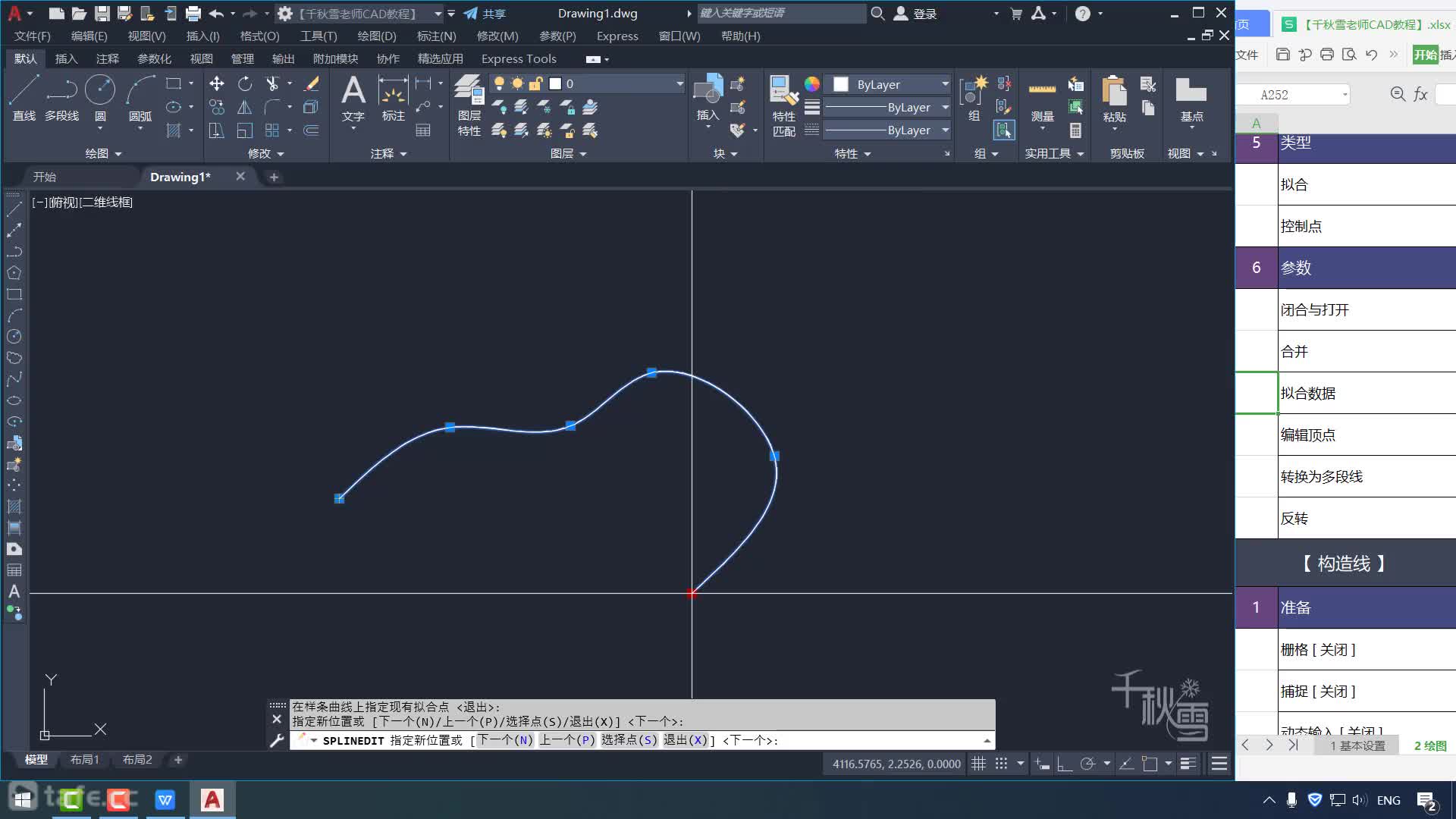Image resolution: width=1456 pixels, height=819 pixels.
Task: Choose 下一个(N) option in command line
Action: pyautogui.click(x=505, y=740)
